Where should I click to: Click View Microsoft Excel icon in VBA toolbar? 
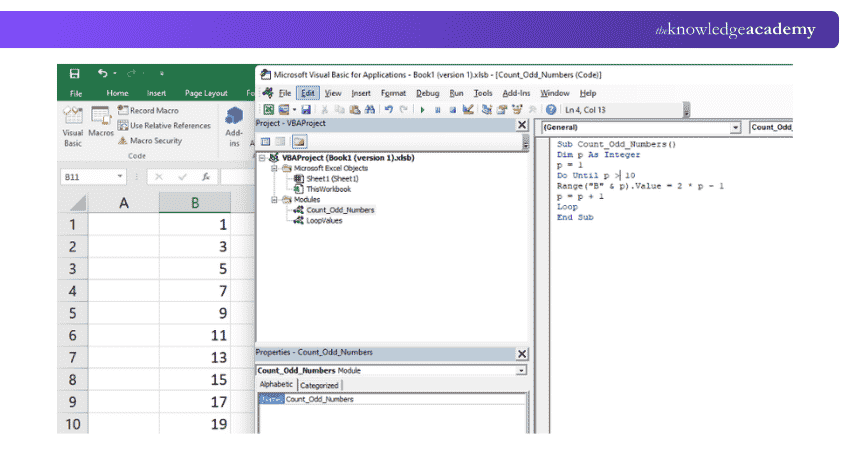pos(268,110)
